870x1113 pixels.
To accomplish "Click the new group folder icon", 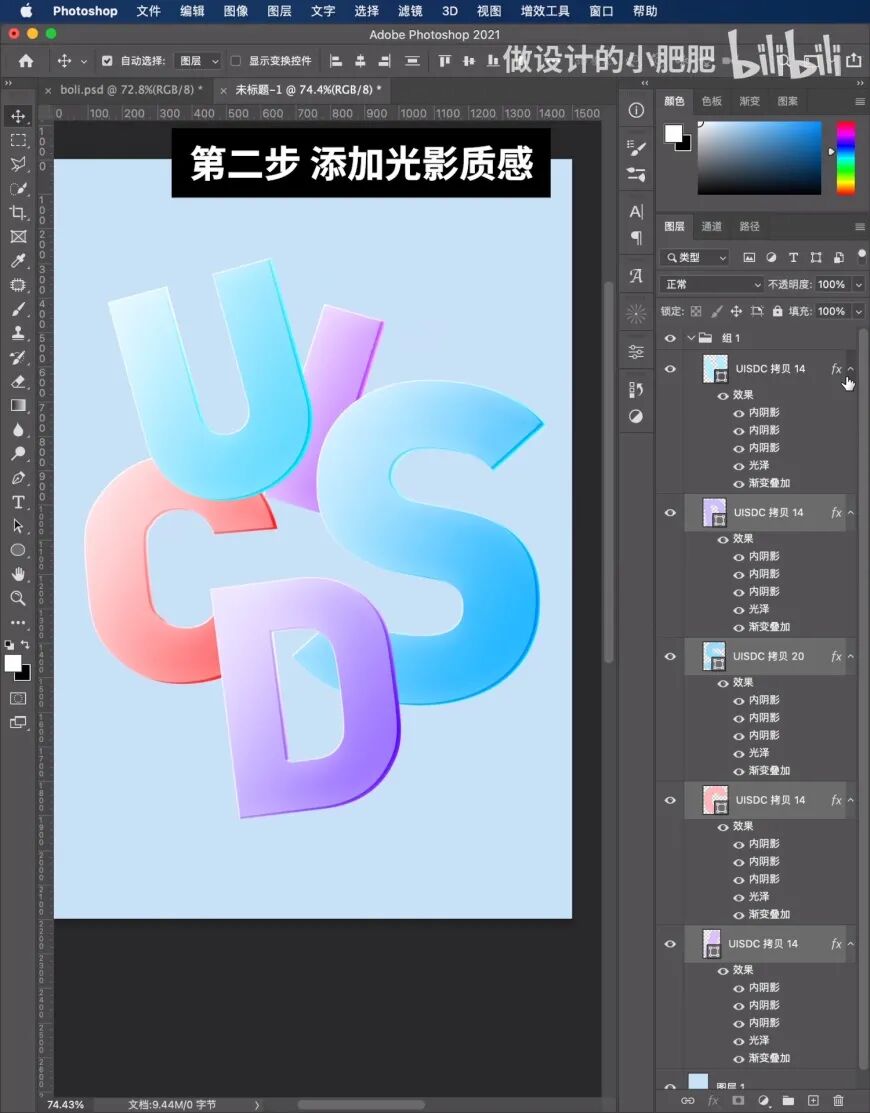I will pos(788,1100).
